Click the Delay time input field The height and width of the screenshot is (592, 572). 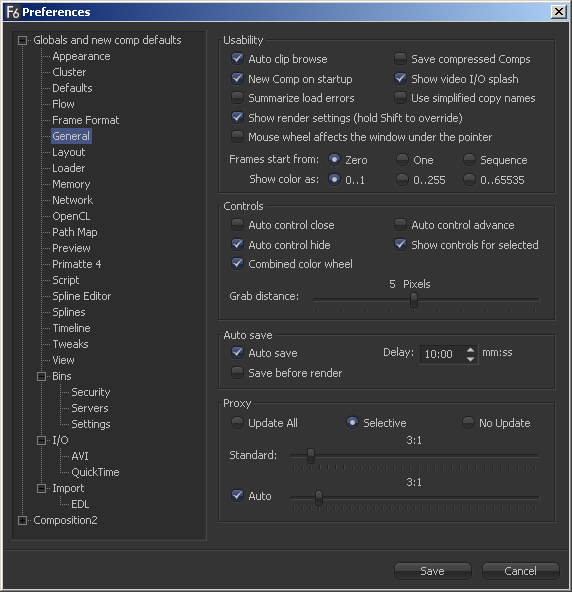coord(442,354)
